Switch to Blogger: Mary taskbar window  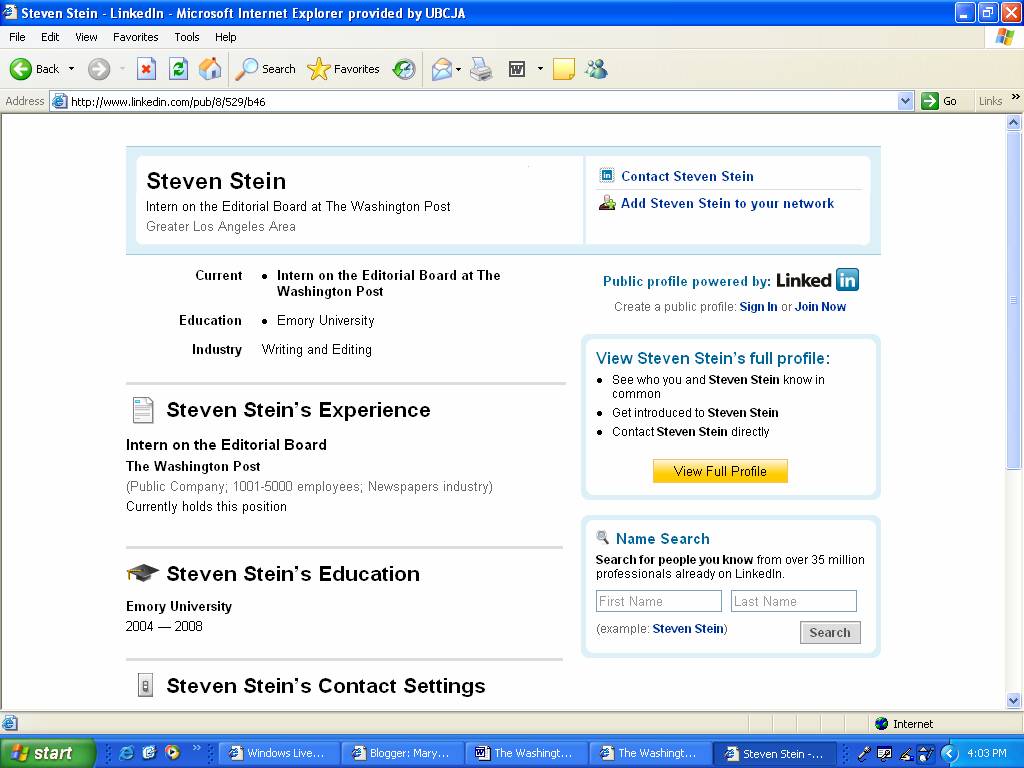tap(403, 753)
